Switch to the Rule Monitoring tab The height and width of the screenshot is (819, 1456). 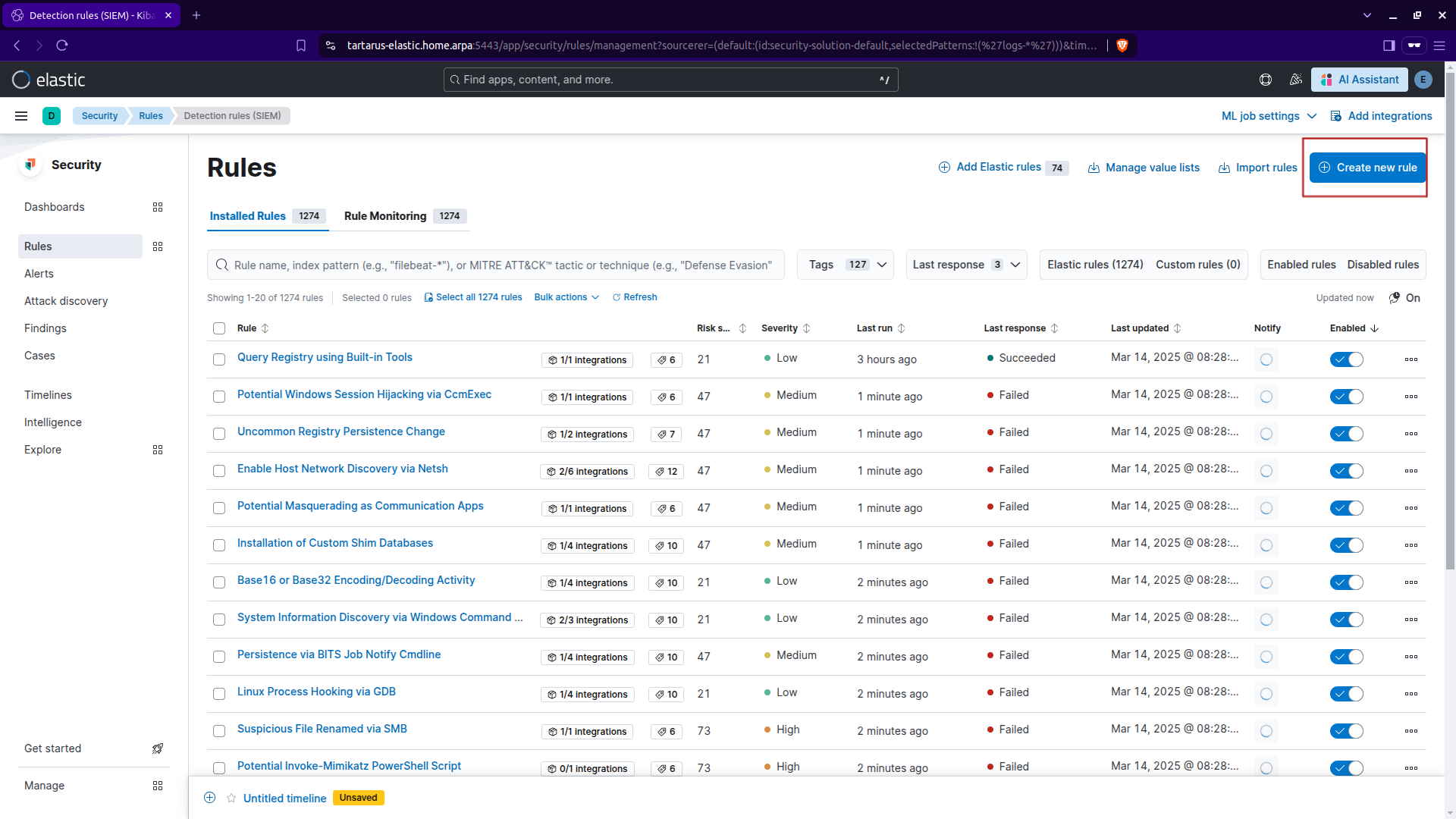click(385, 216)
